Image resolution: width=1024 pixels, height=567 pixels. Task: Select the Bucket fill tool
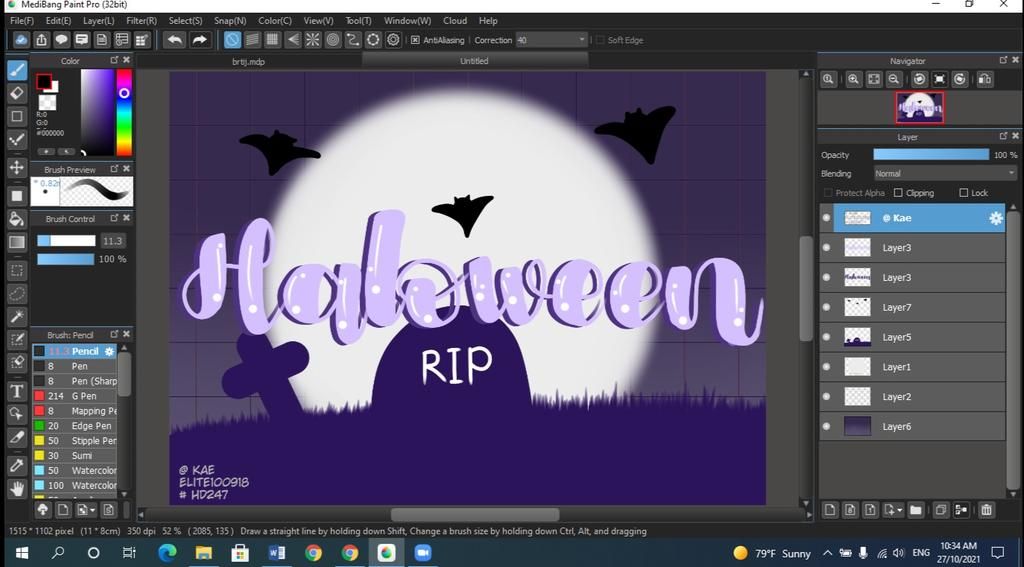coord(17,219)
